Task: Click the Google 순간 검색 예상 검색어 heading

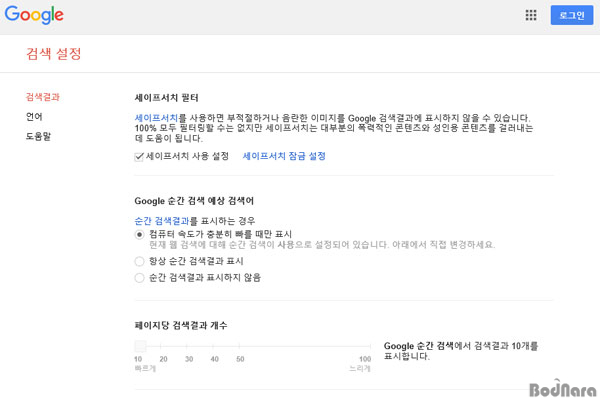Action: point(194,201)
